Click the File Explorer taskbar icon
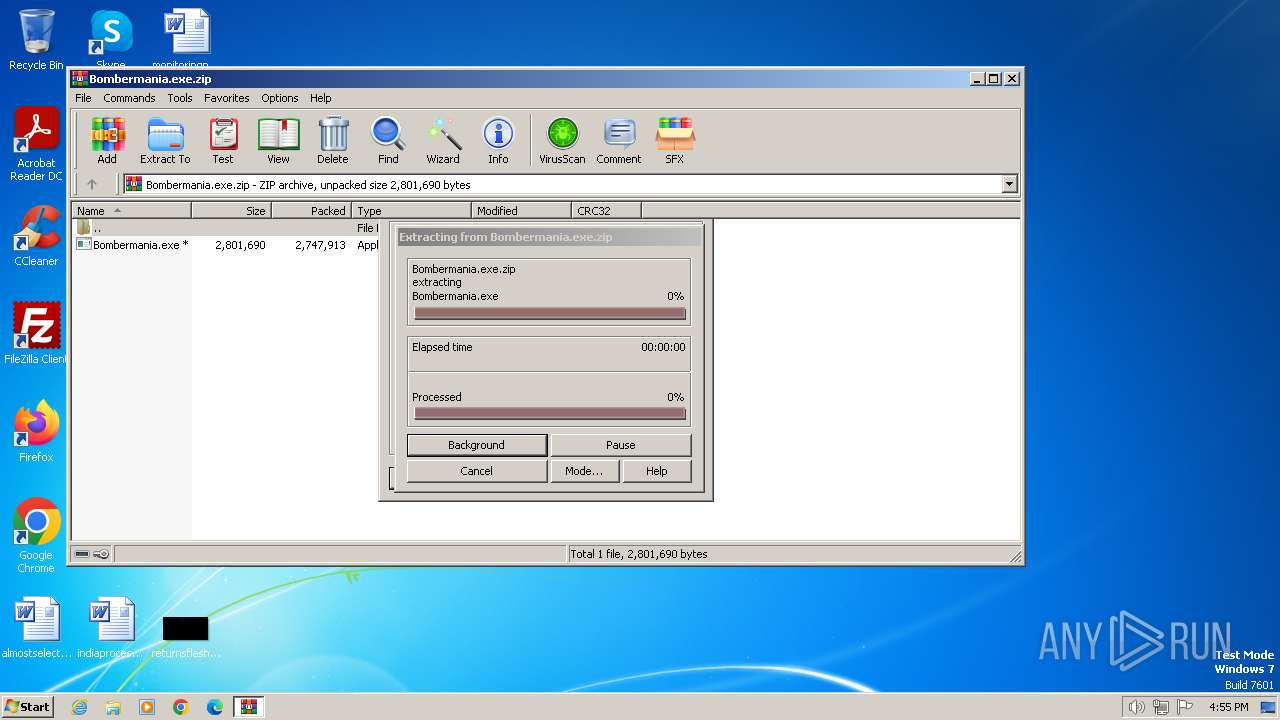The width and height of the screenshot is (1280, 720). coord(113,707)
